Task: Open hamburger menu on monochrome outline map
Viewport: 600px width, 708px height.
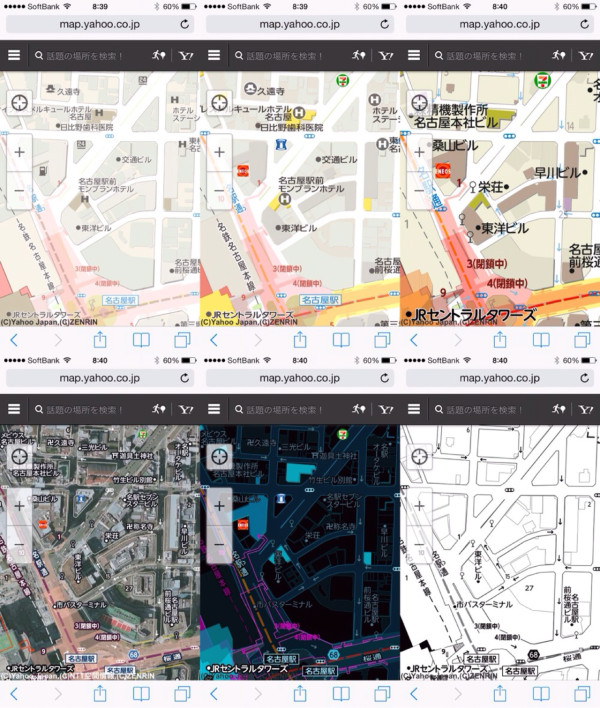Action: point(414,409)
